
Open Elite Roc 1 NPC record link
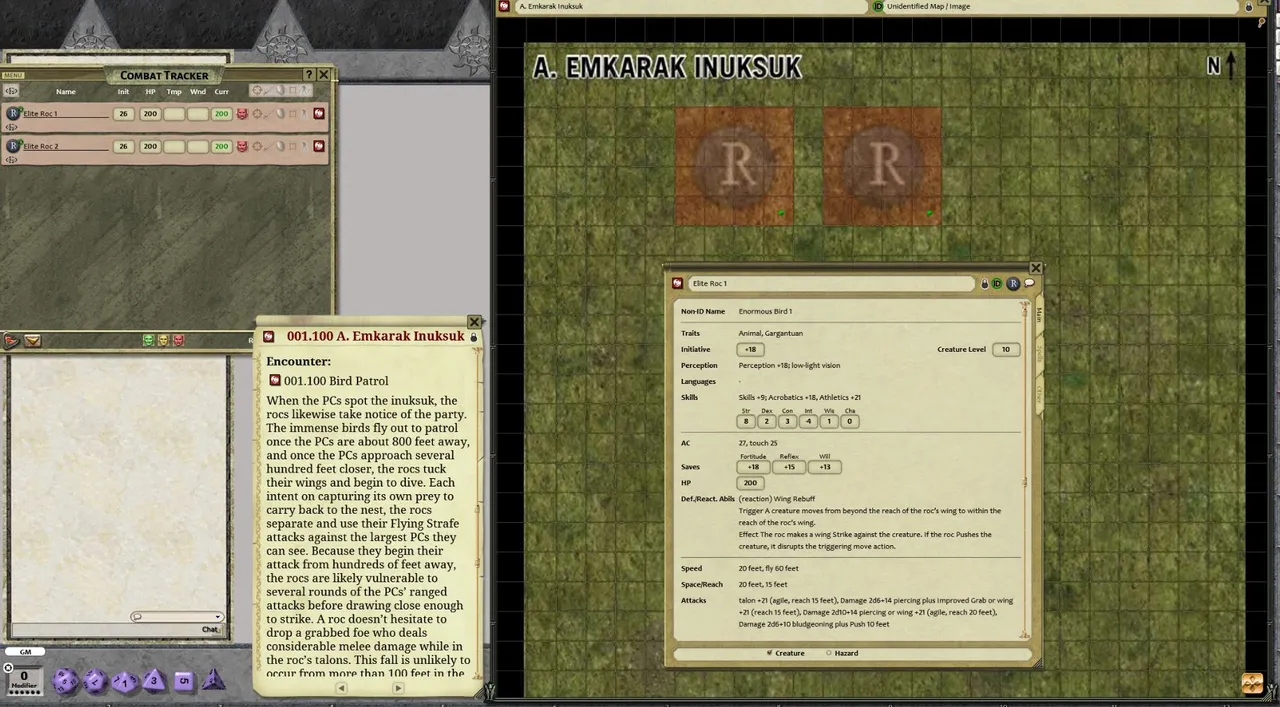319,114
